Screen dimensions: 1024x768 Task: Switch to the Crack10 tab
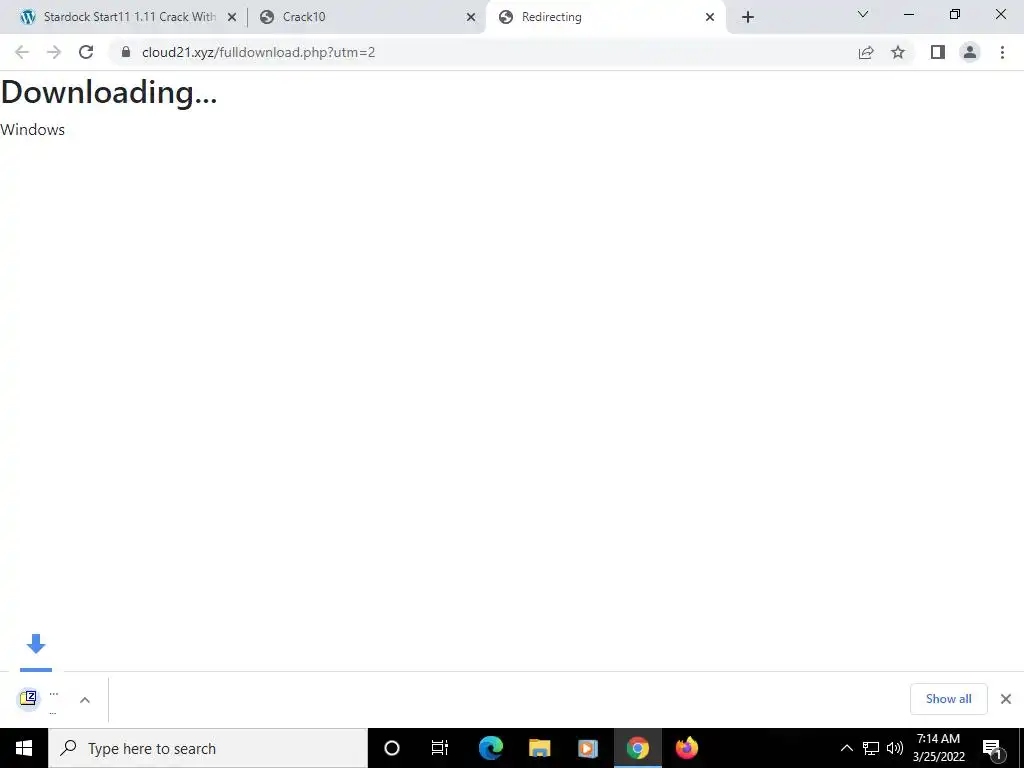pyautogui.click(x=366, y=17)
